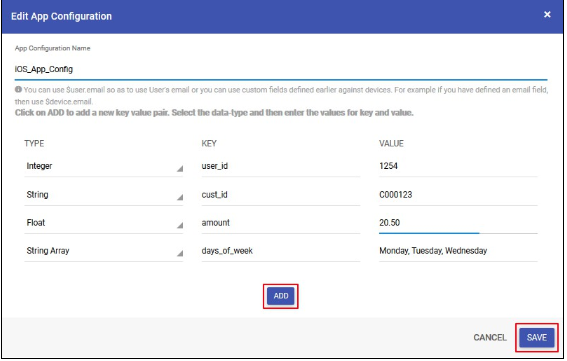Click ADD to add a key value pair
567x361 pixels.
pos(282,297)
